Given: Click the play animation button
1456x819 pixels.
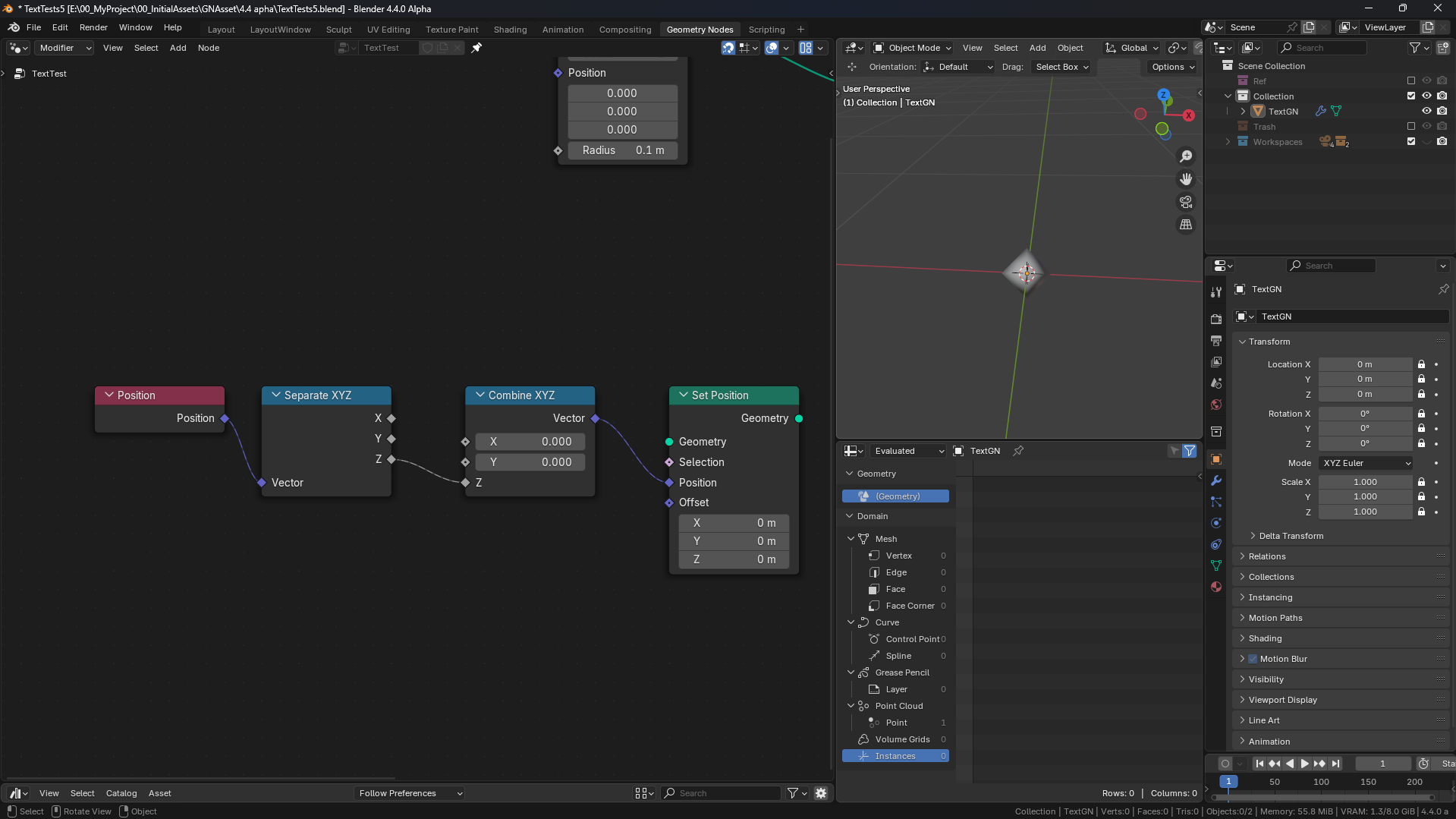Looking at the screenshot, I should 1304,764.
